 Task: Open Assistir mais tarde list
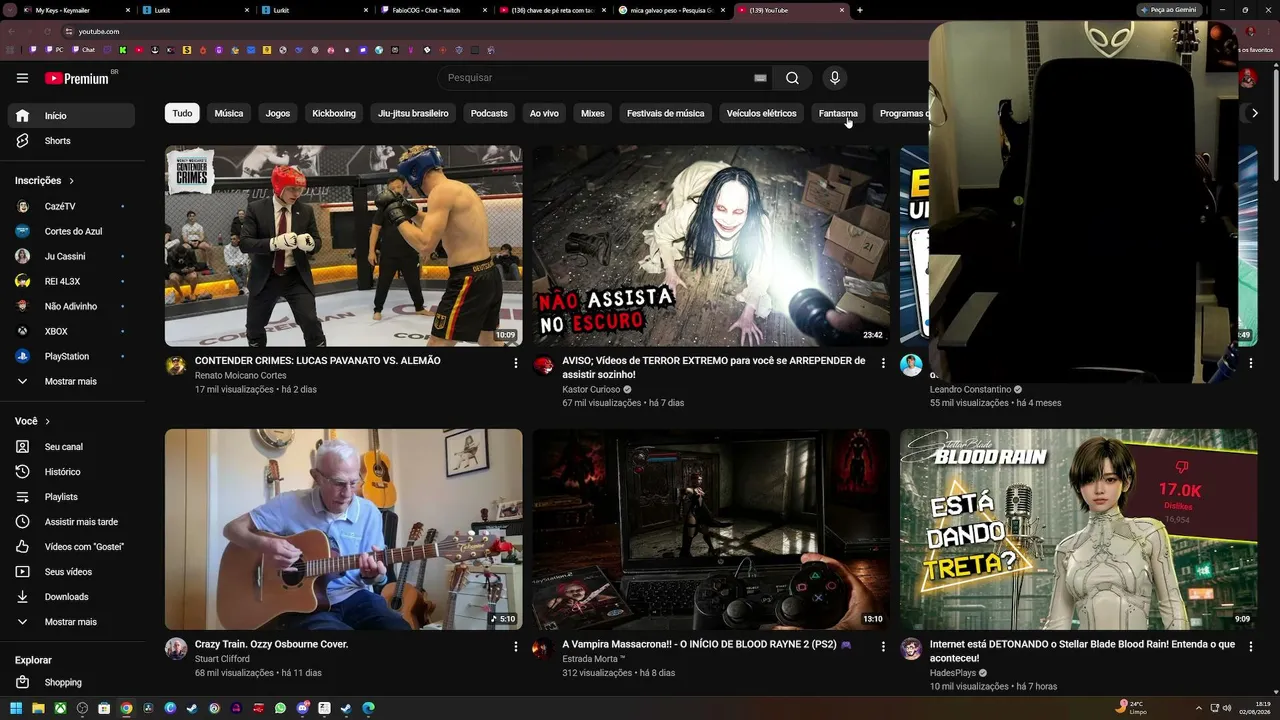[71, 522]
